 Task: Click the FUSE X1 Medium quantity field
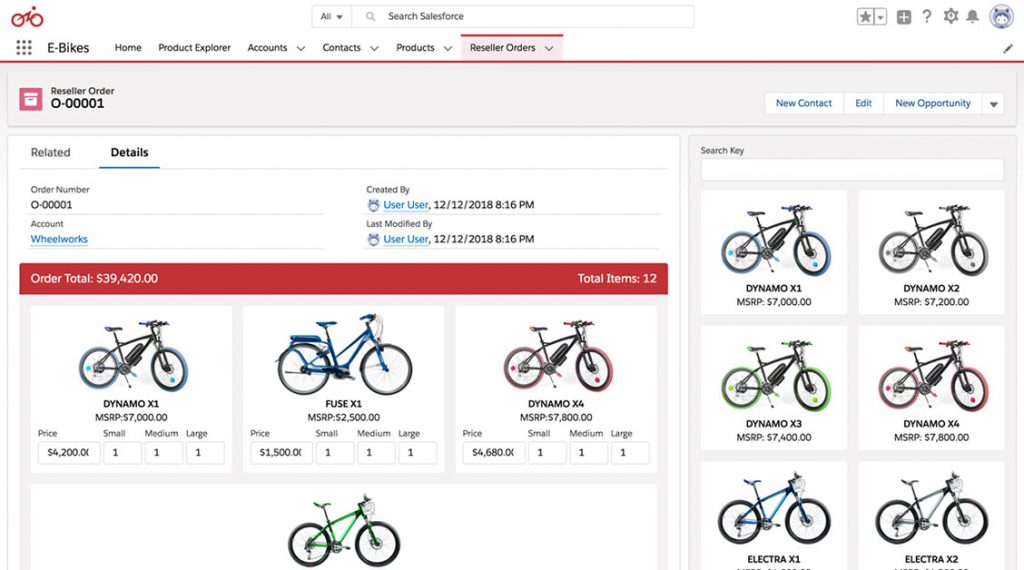pyautogui.click(x=376, y=452)
